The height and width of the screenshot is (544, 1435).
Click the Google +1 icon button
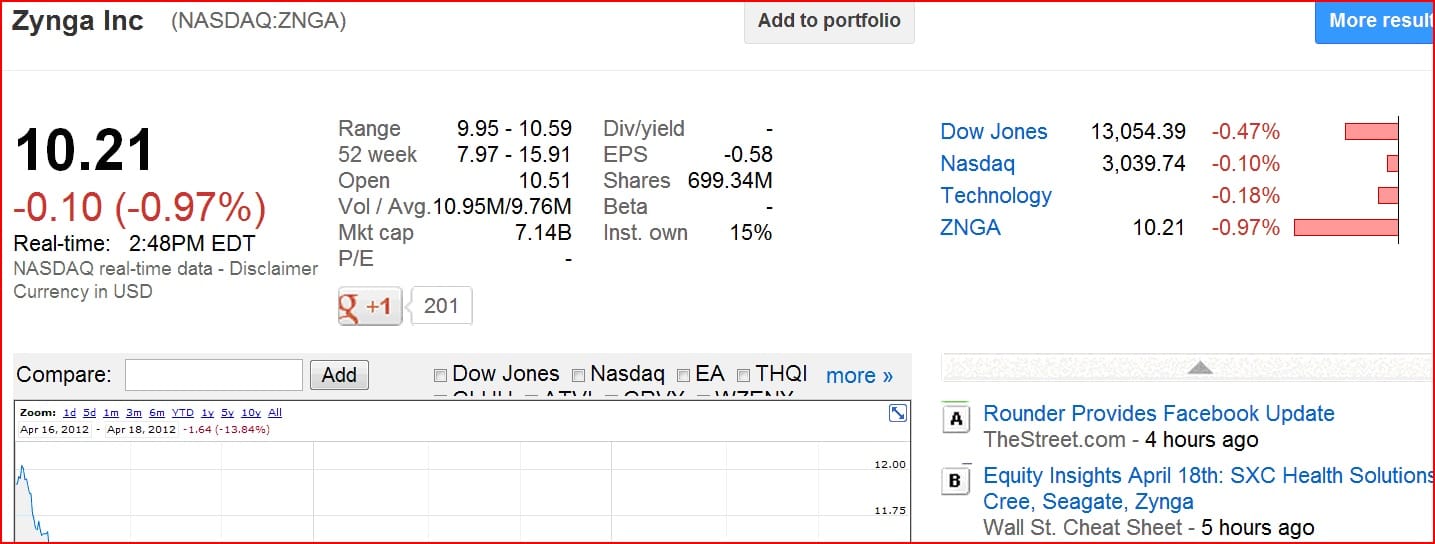pyautogui.click(x=370, y=307)
